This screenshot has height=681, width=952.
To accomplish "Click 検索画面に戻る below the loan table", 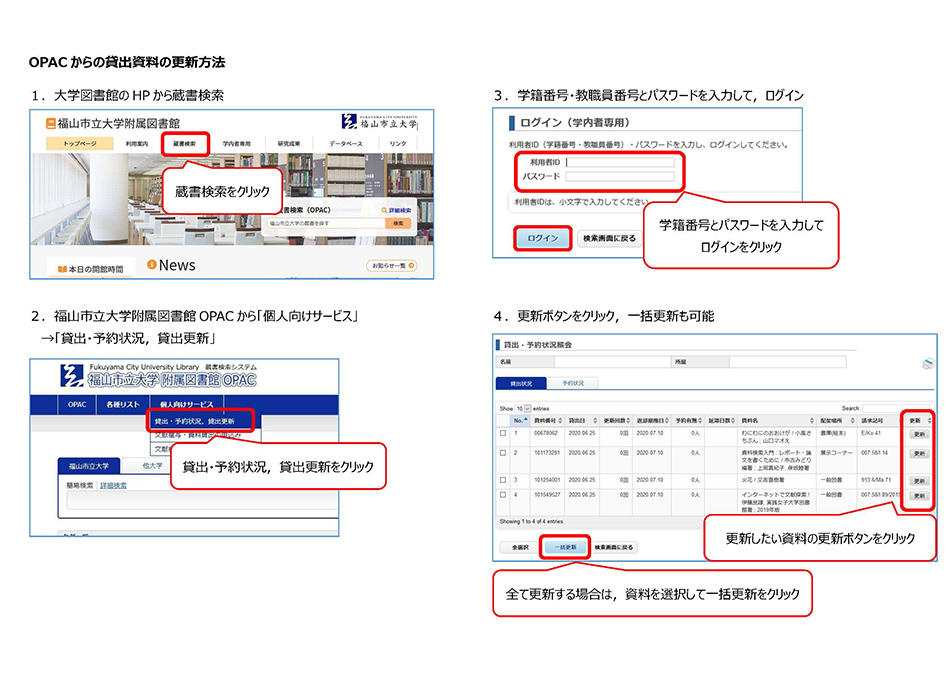I will tap(614, 547).
